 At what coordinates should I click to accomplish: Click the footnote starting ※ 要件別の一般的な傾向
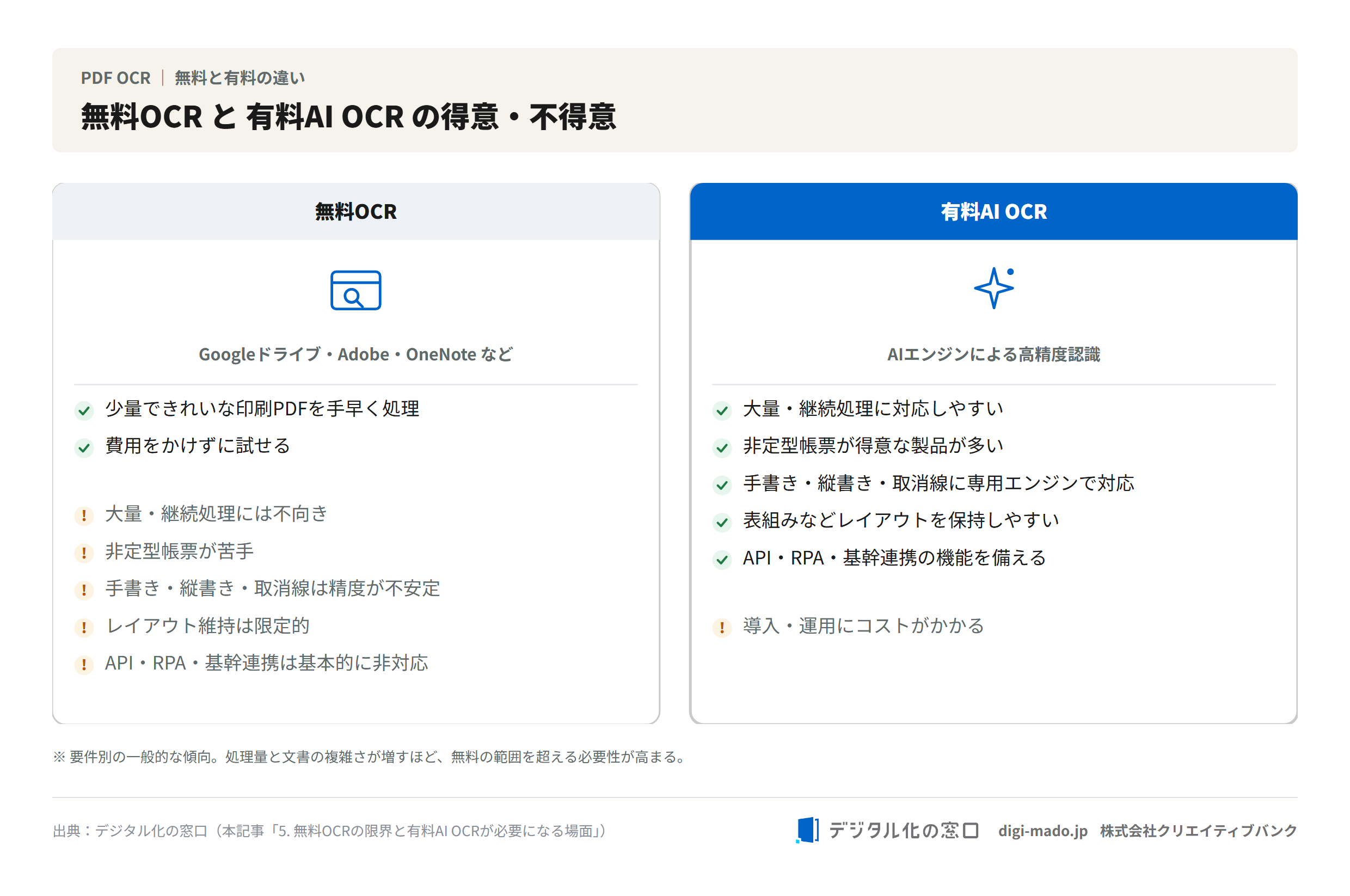coord(371,757)
